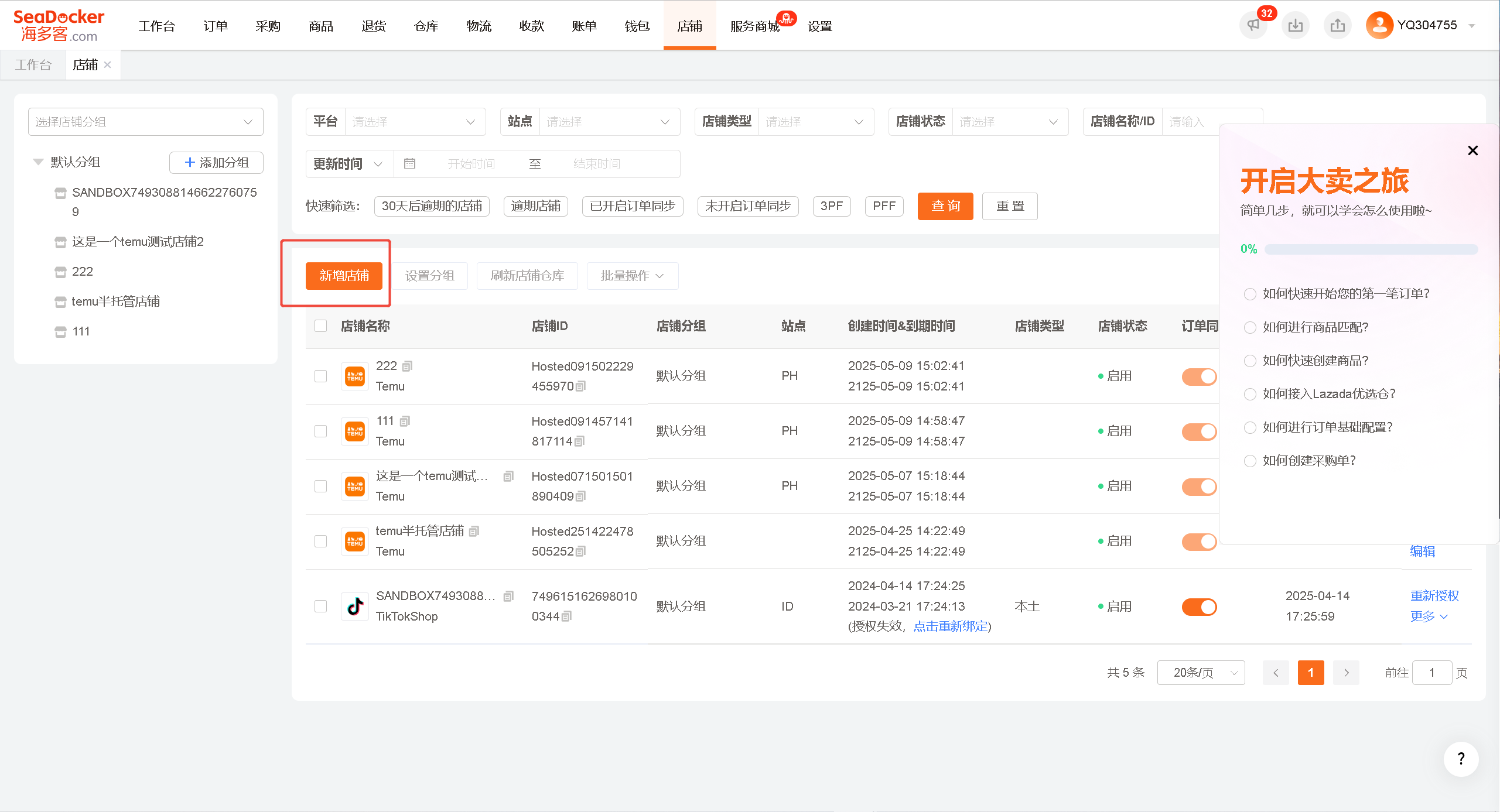This screenshot has width=1500, height=812.
Task: Tick checkbox for store 222
Action: (x=320, y=376)
